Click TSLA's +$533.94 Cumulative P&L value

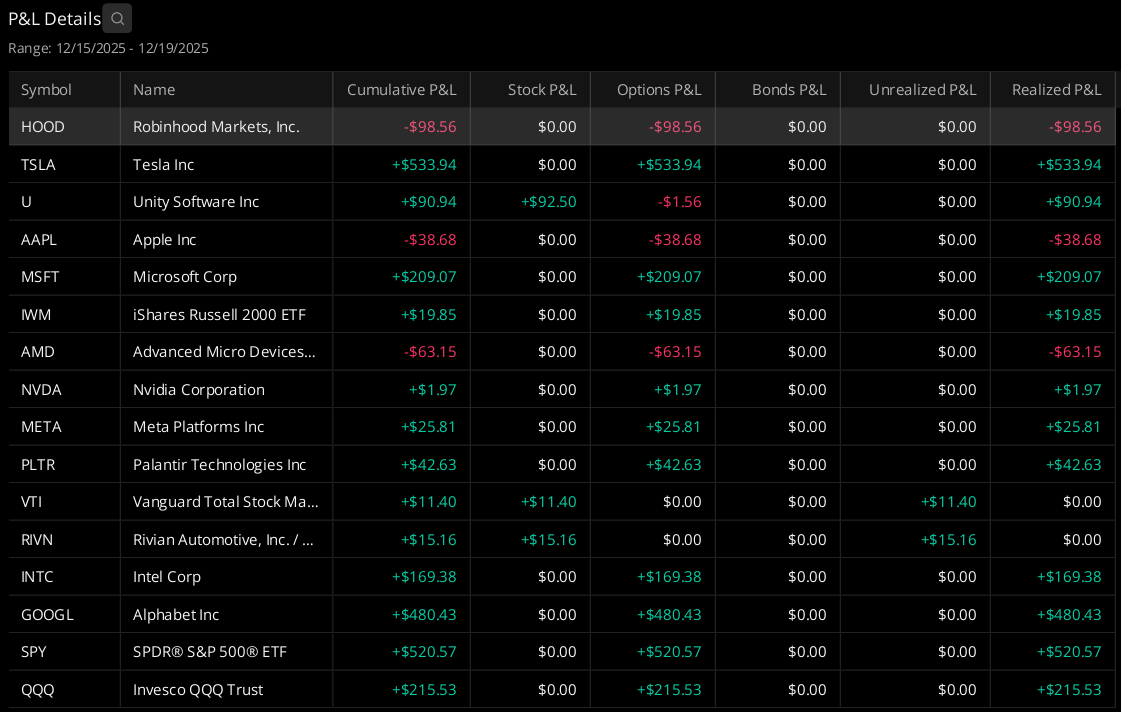pos(424,164)
